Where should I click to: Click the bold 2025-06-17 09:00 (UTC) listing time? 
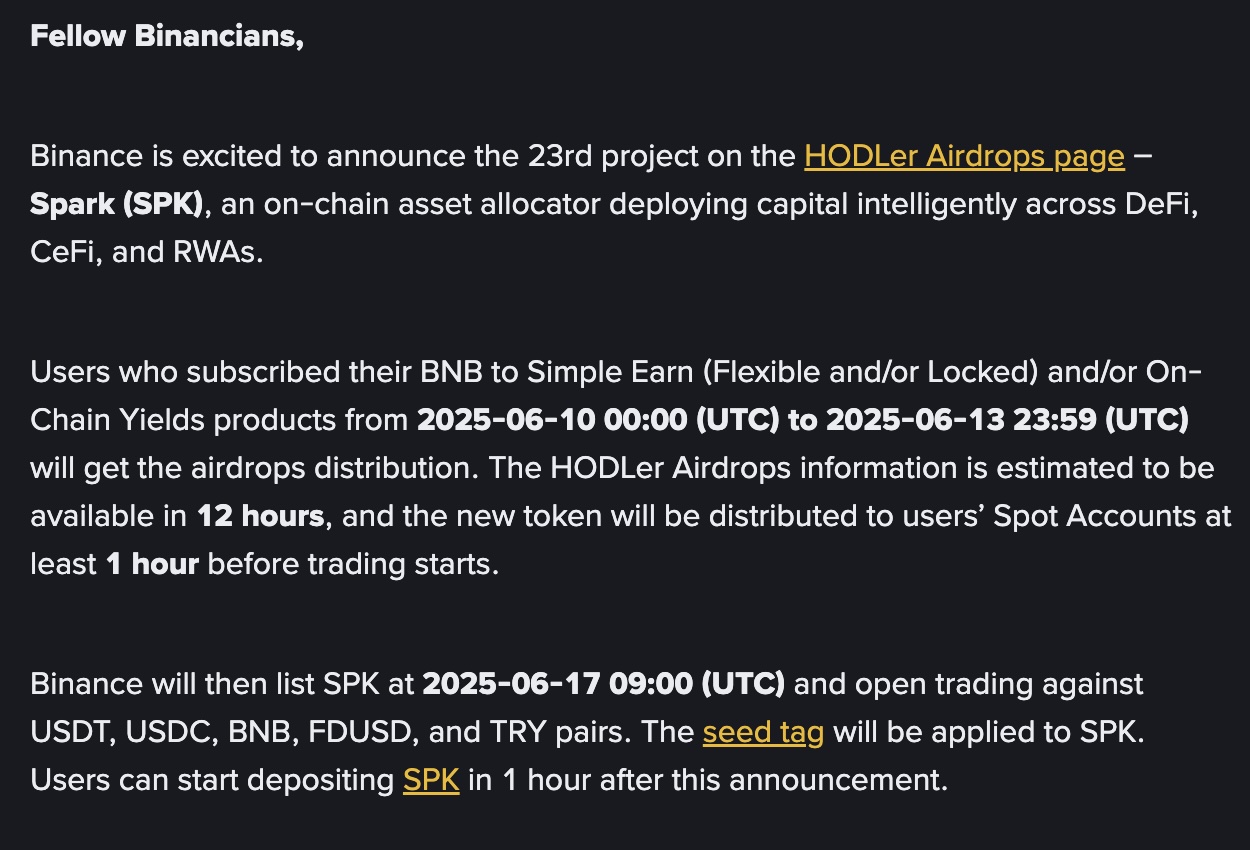tap(603, 685)
